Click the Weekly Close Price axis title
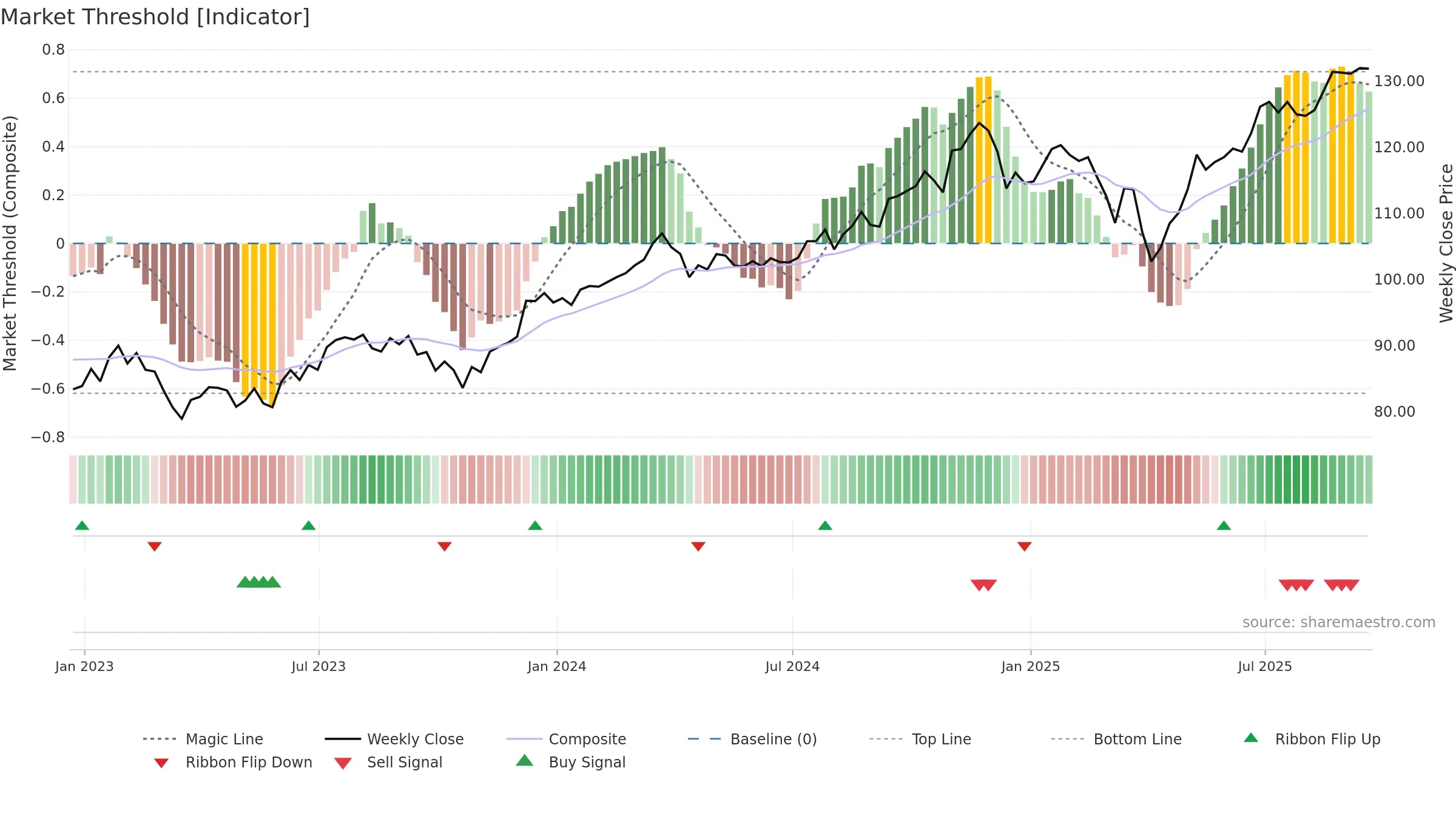 coord(1446,243)
